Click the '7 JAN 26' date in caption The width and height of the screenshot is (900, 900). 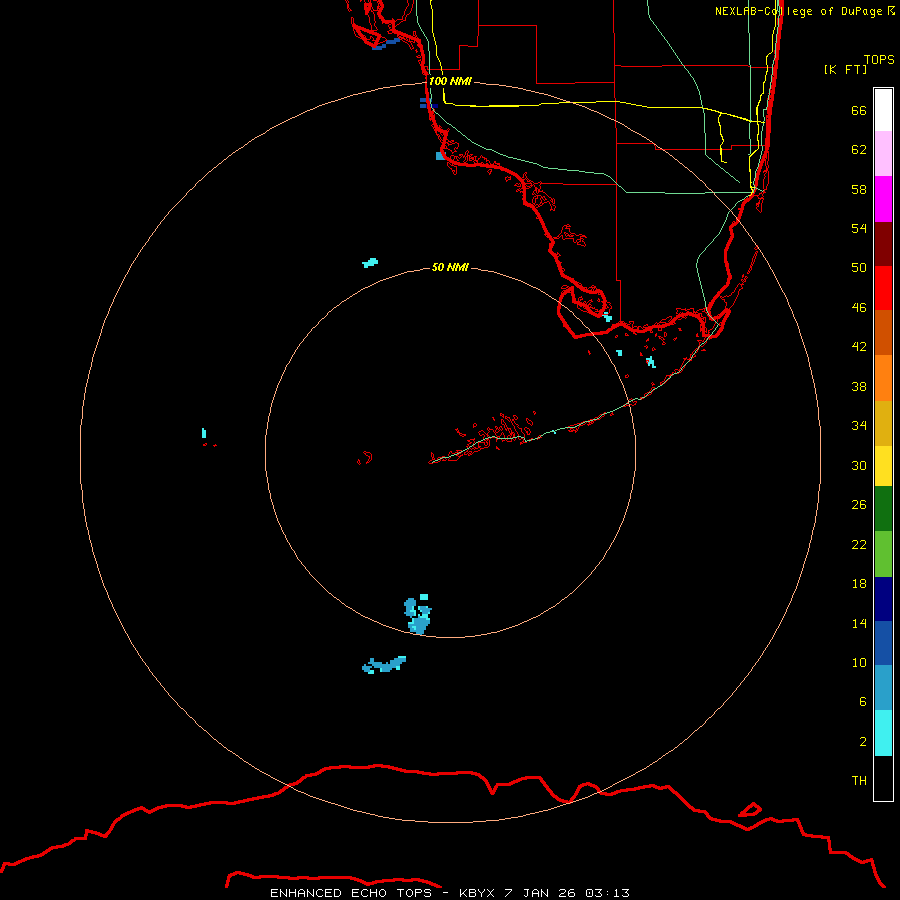point(540,893)
